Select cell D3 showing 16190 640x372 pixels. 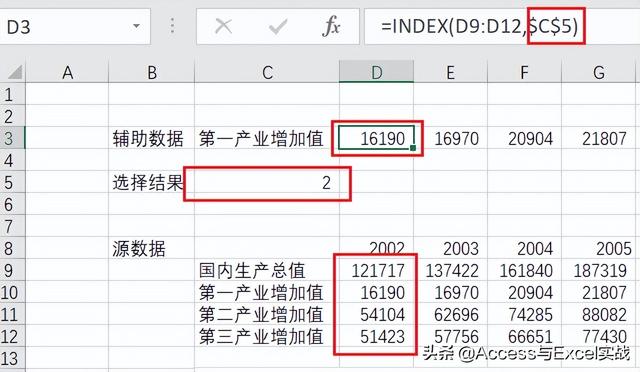pos(376,138)
